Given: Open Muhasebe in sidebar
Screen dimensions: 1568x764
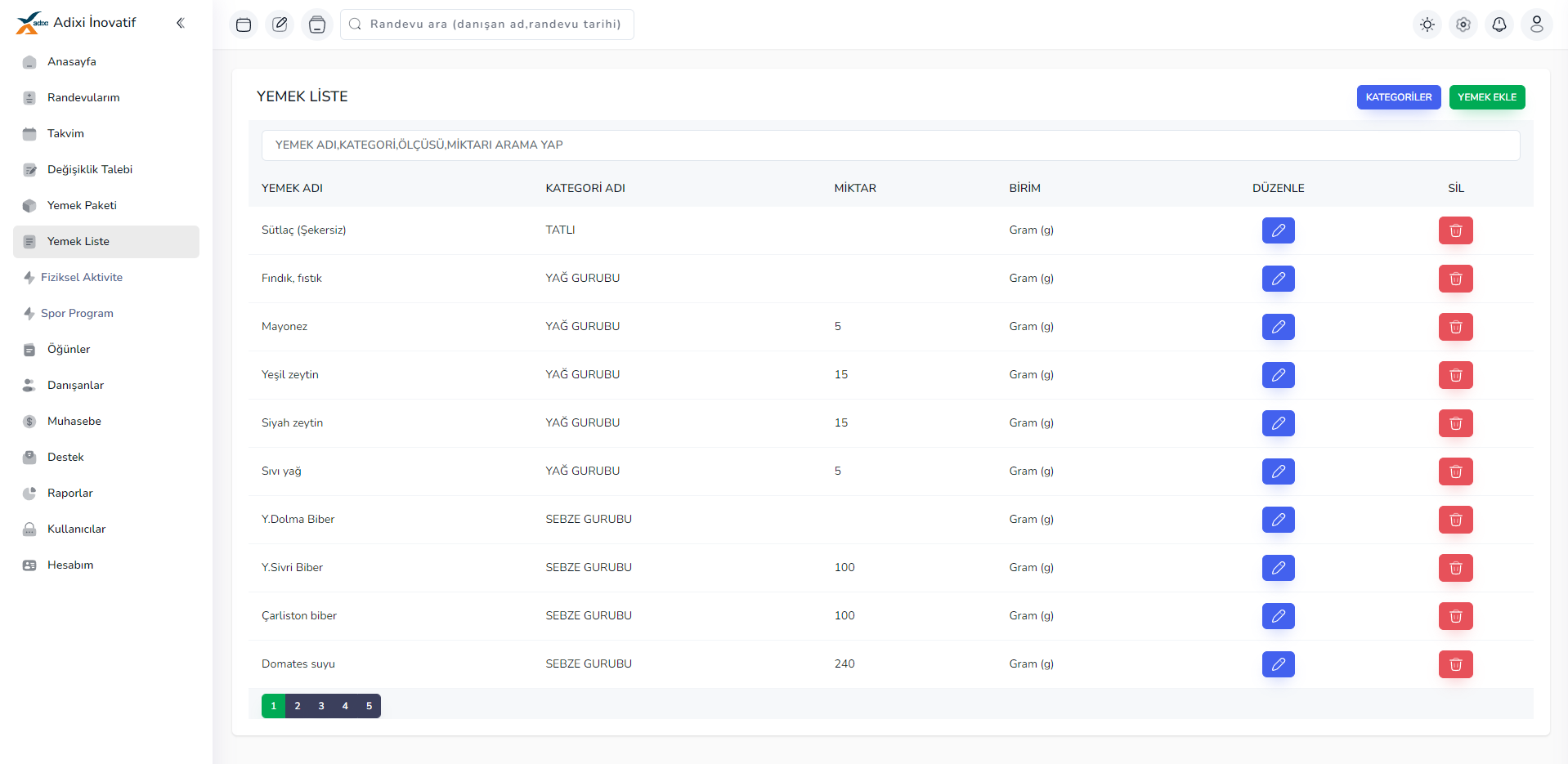Looking at the screenshot, I should coord(106,422).
